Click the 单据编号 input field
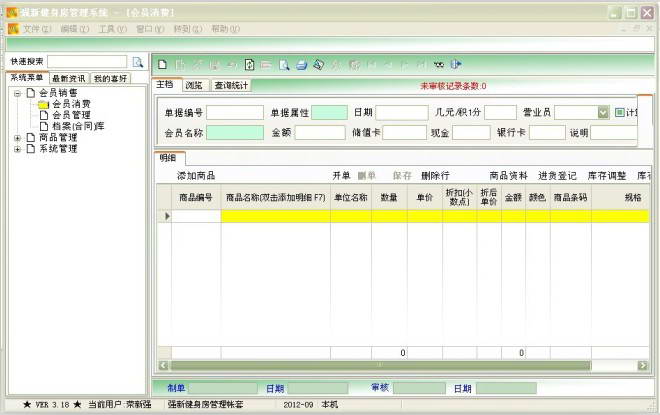Image resolution: width=660 pixels, height=415 pixels. tap(235, 112)
